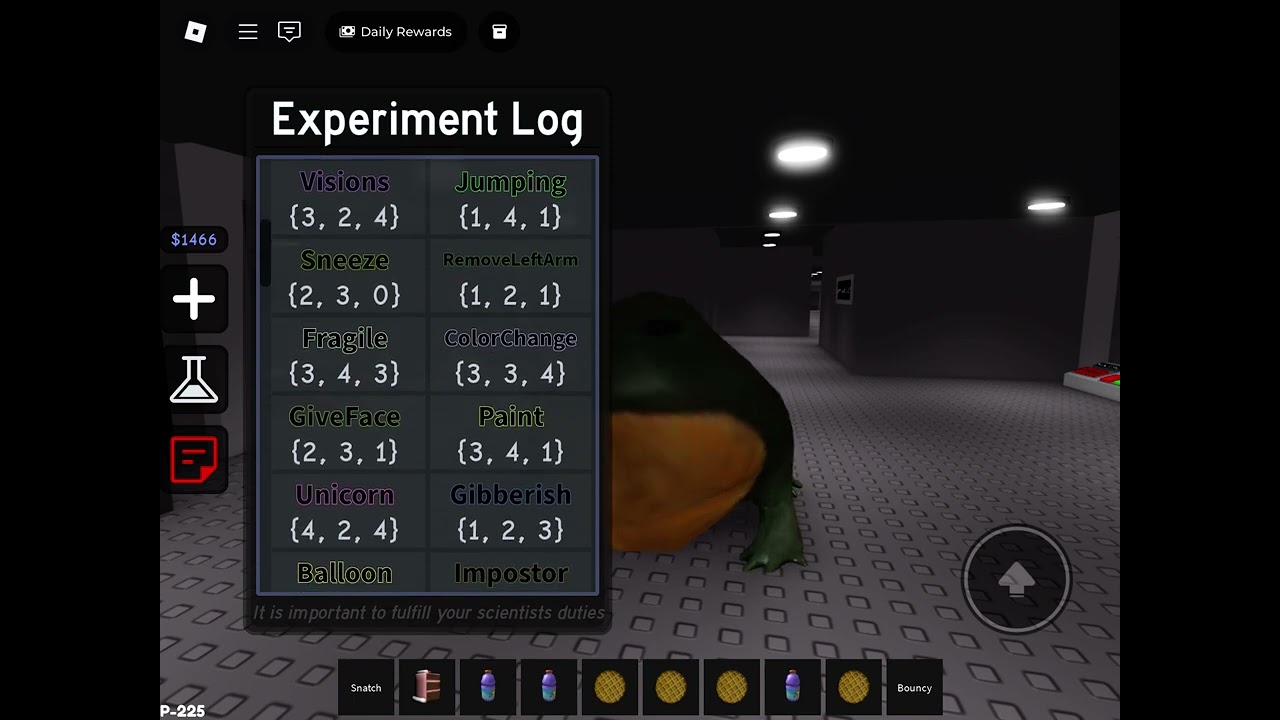This screenshot has width=1280, height=720.
Task: Click the {3, 2, 4} Visions values
Action: (x=344, y=217)
